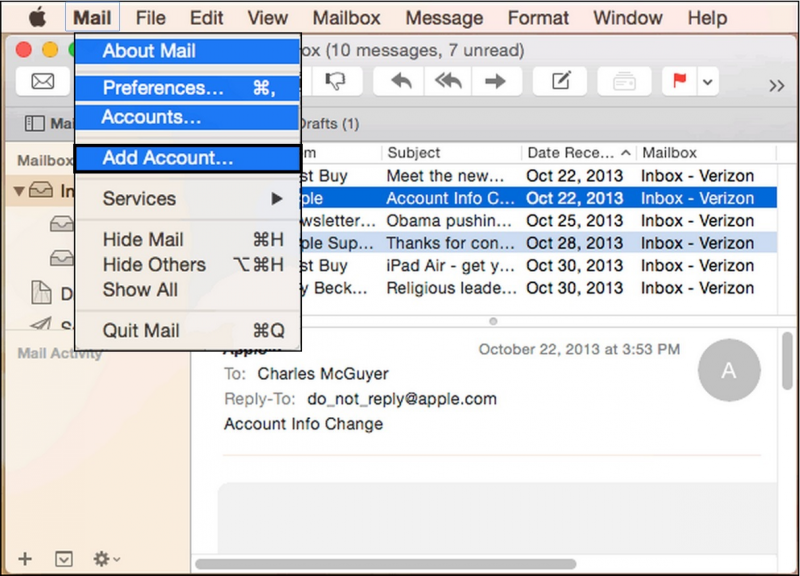
Task: Click the Forward arrow icon
Action: pyautogui.click(x=495, y=81)
